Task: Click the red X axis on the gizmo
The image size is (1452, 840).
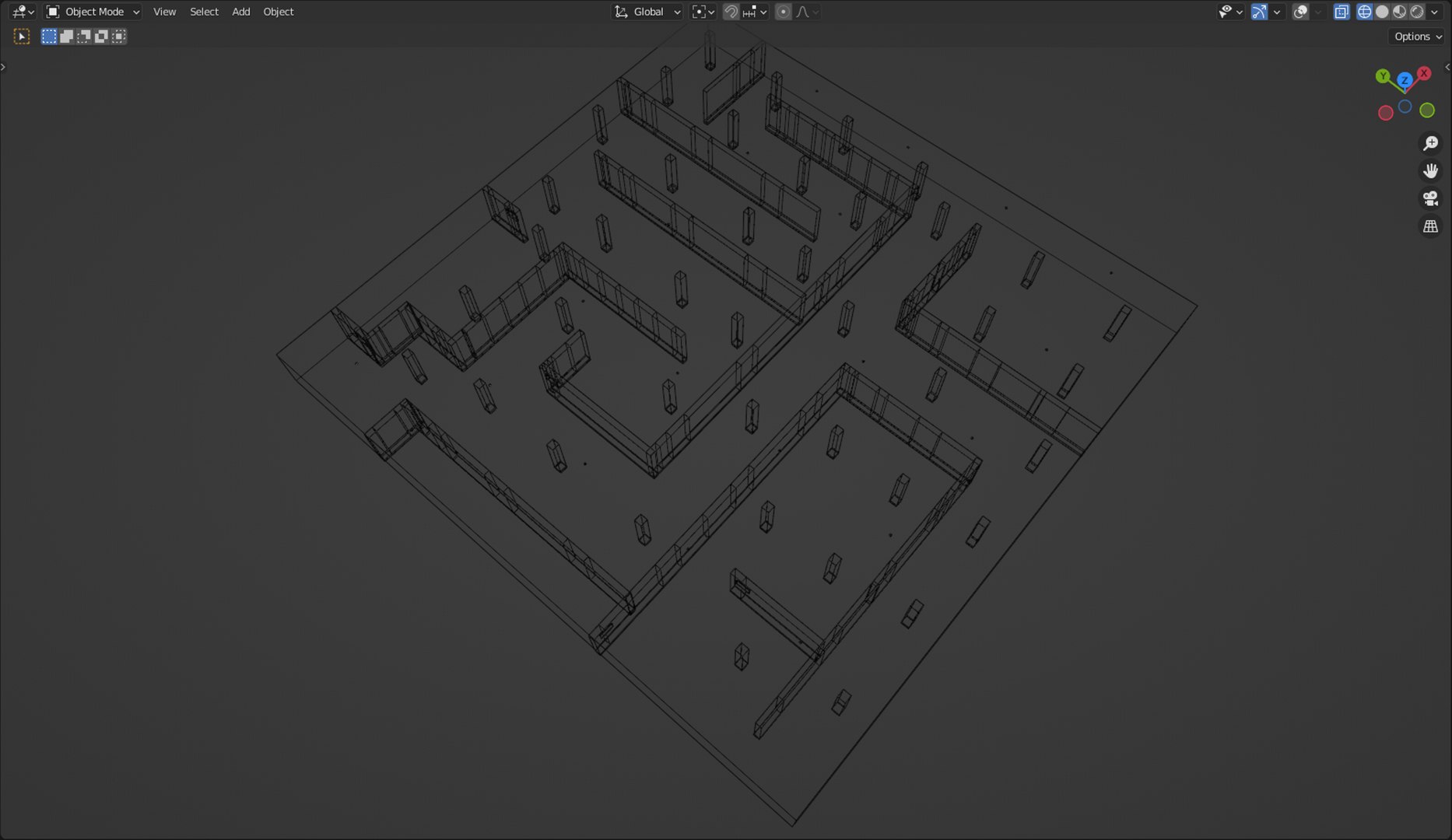Action: click(x=1424, y=73)
